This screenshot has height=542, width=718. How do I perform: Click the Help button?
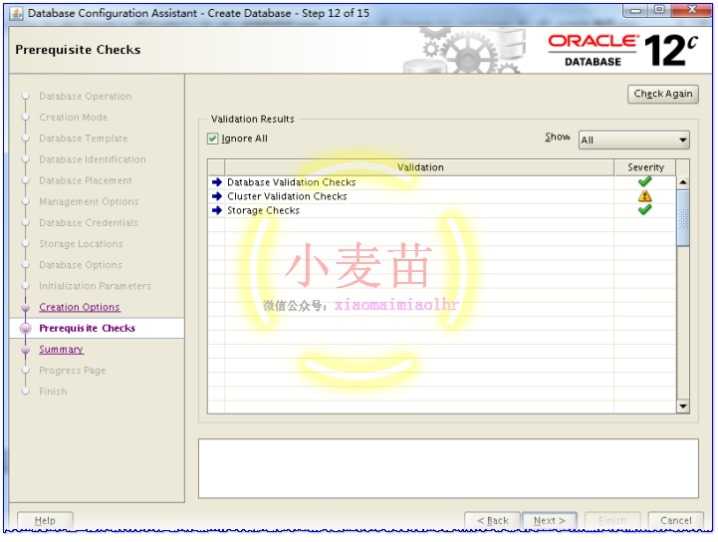coord(45,520)
